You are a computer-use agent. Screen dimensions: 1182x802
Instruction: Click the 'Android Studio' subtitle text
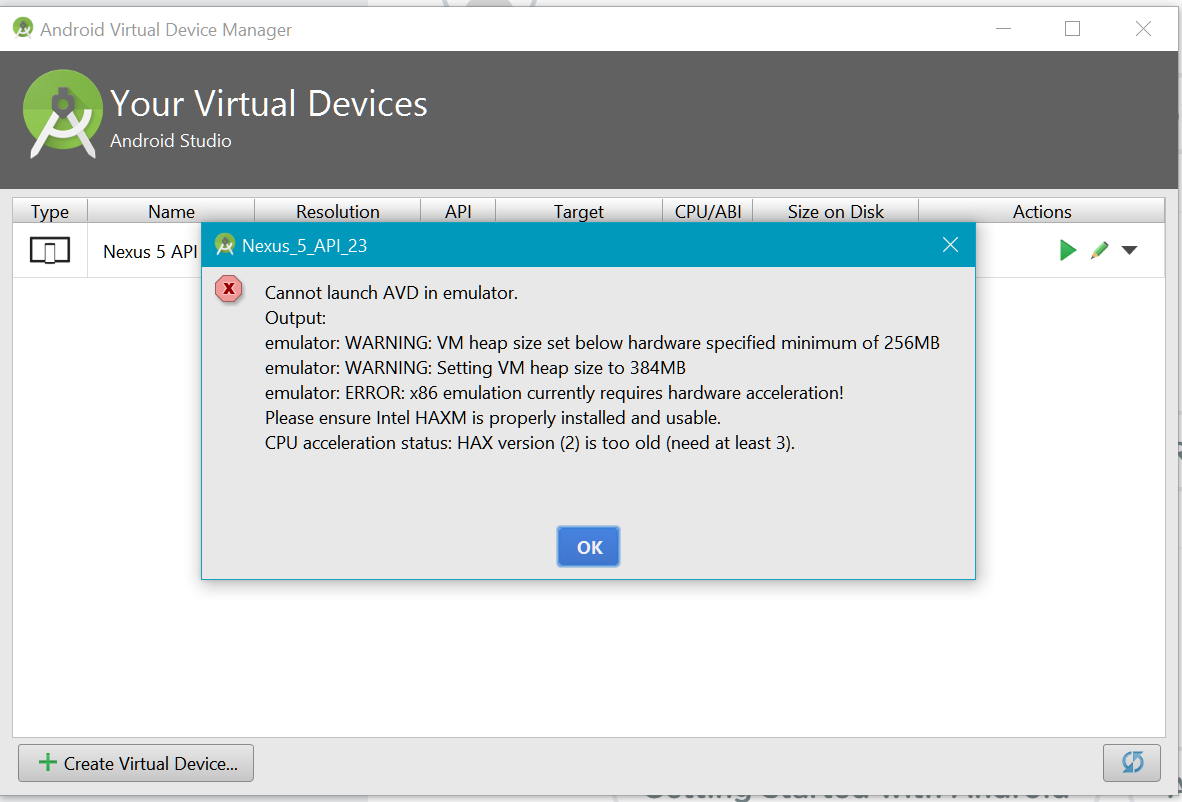point(170,141)
